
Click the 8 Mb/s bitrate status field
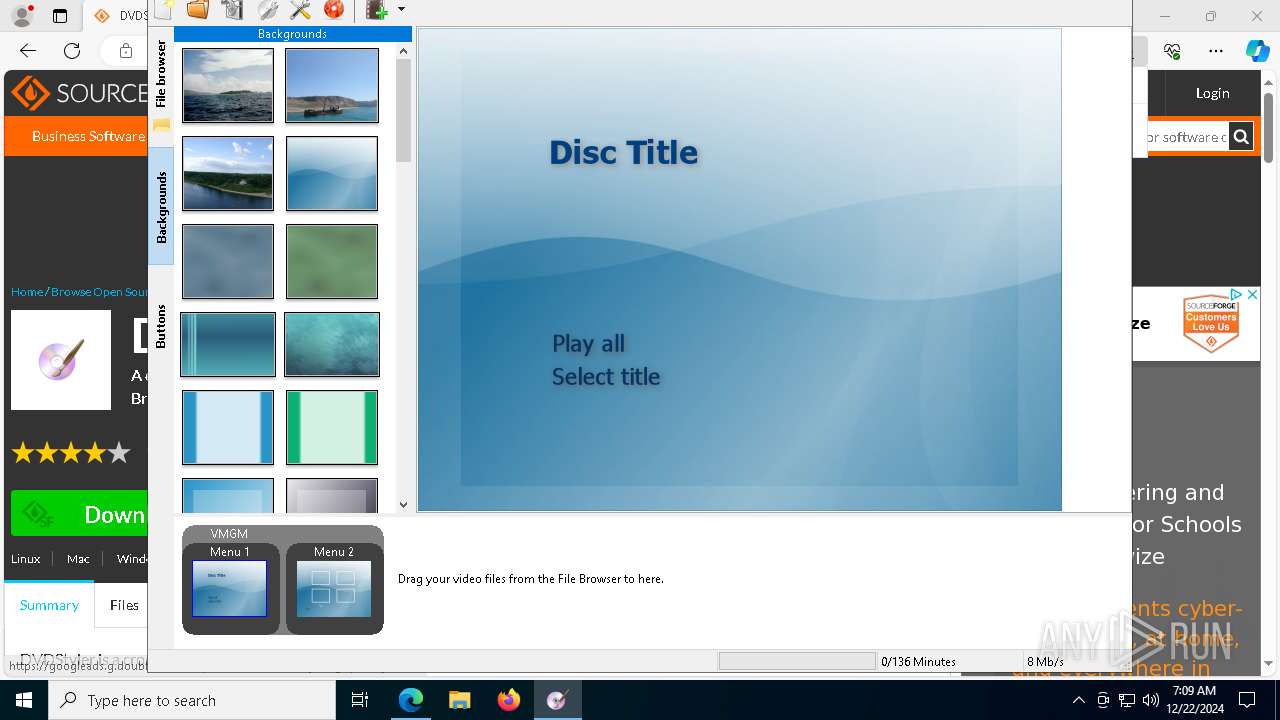pyautogui.click(x=1045, y=662)
